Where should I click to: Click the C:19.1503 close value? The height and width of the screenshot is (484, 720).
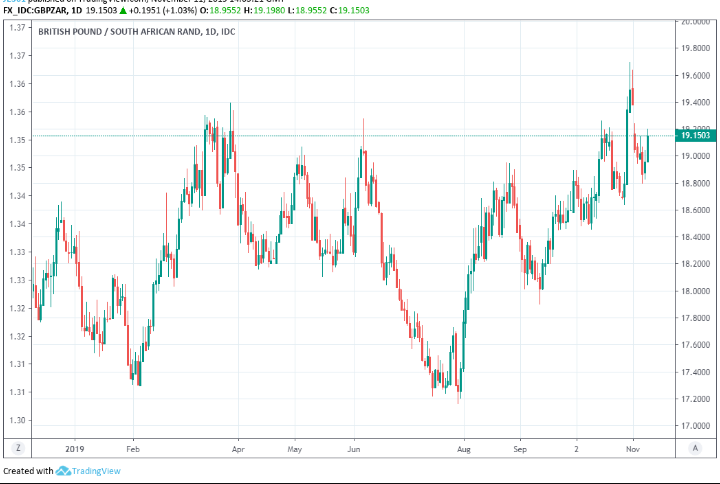coord(349,10)
